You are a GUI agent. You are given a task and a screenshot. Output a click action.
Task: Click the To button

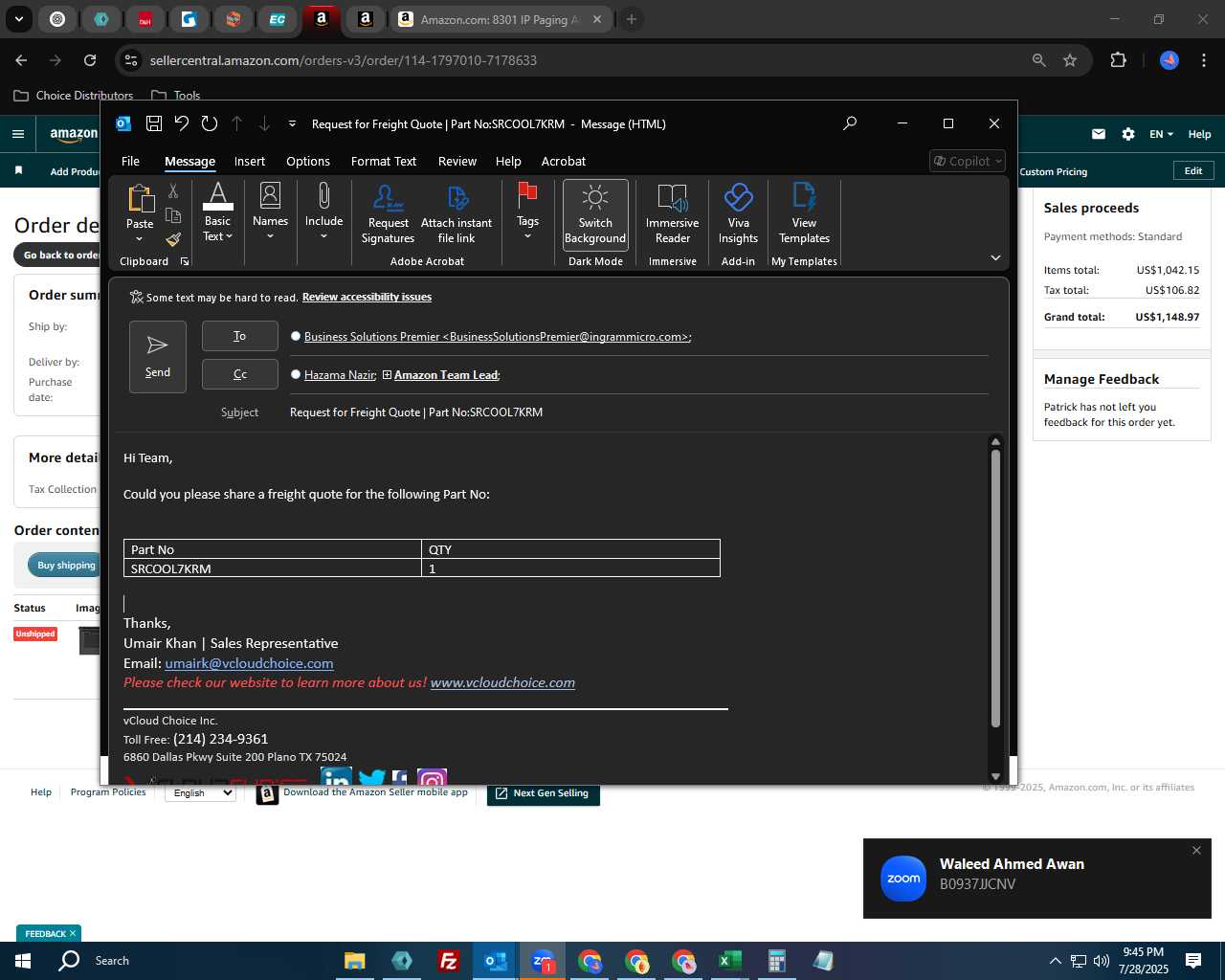click(240, 336)
